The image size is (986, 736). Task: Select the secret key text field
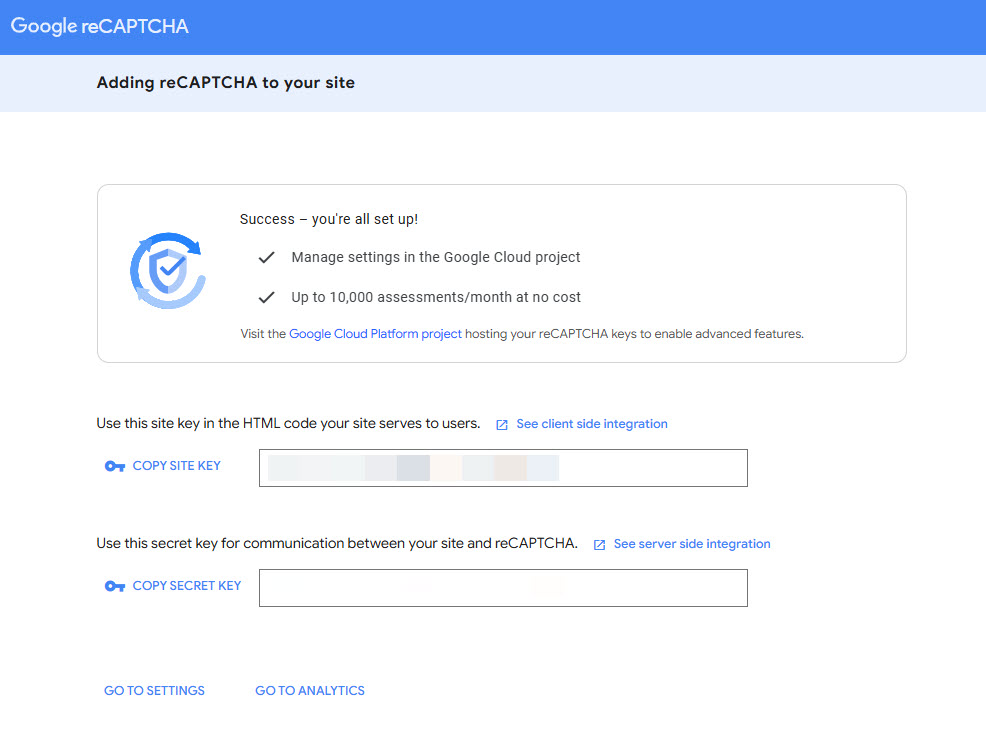tap(503, 588)
